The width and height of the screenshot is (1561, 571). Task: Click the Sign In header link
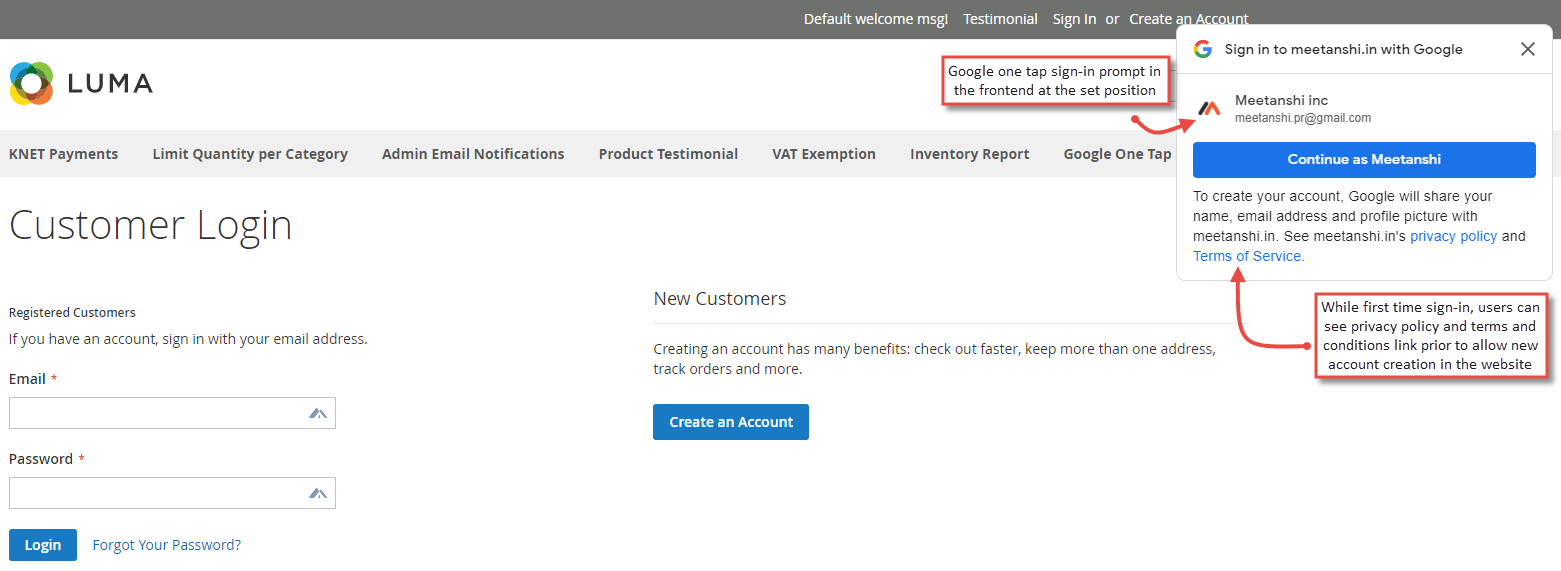click(1074, 19)
